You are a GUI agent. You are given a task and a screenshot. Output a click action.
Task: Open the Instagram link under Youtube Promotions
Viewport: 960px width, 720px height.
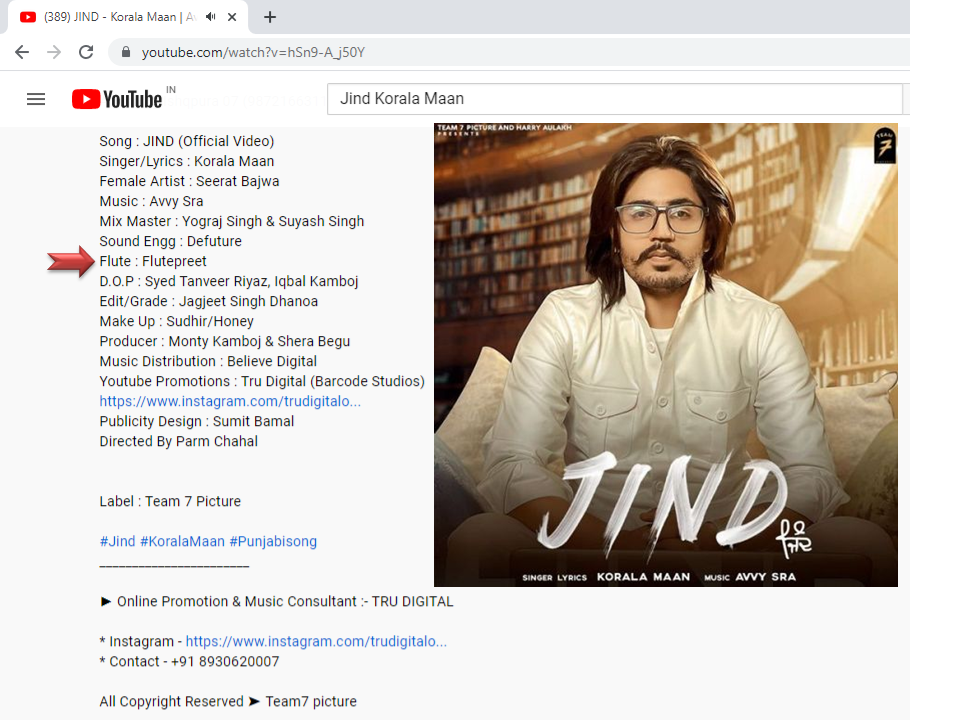click(230, 401)
